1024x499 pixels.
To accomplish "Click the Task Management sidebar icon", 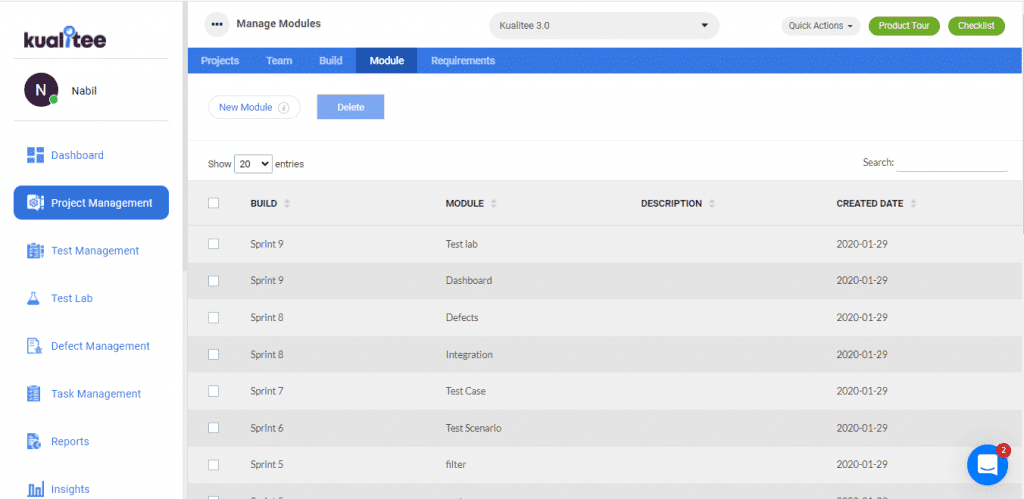I will pyautogui.click(x=34, y=393).
